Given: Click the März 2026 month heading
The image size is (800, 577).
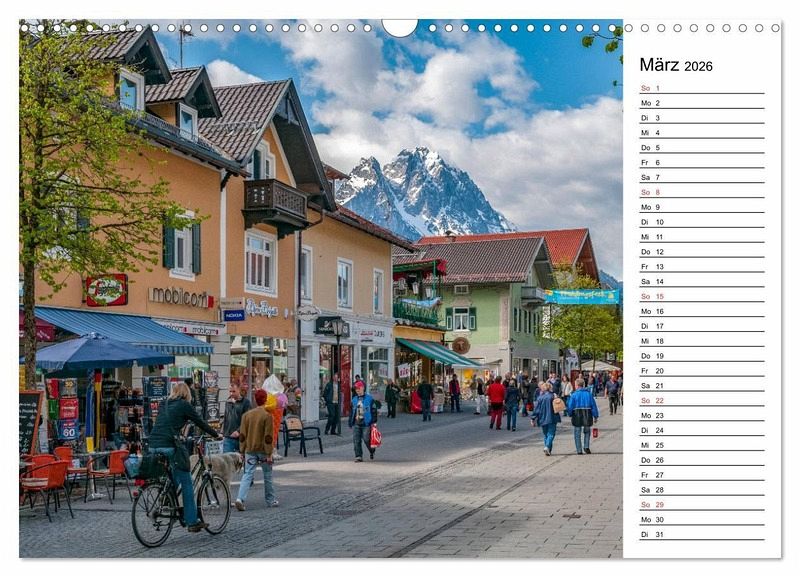Looking at the screenshot, I should click(676, 65).
